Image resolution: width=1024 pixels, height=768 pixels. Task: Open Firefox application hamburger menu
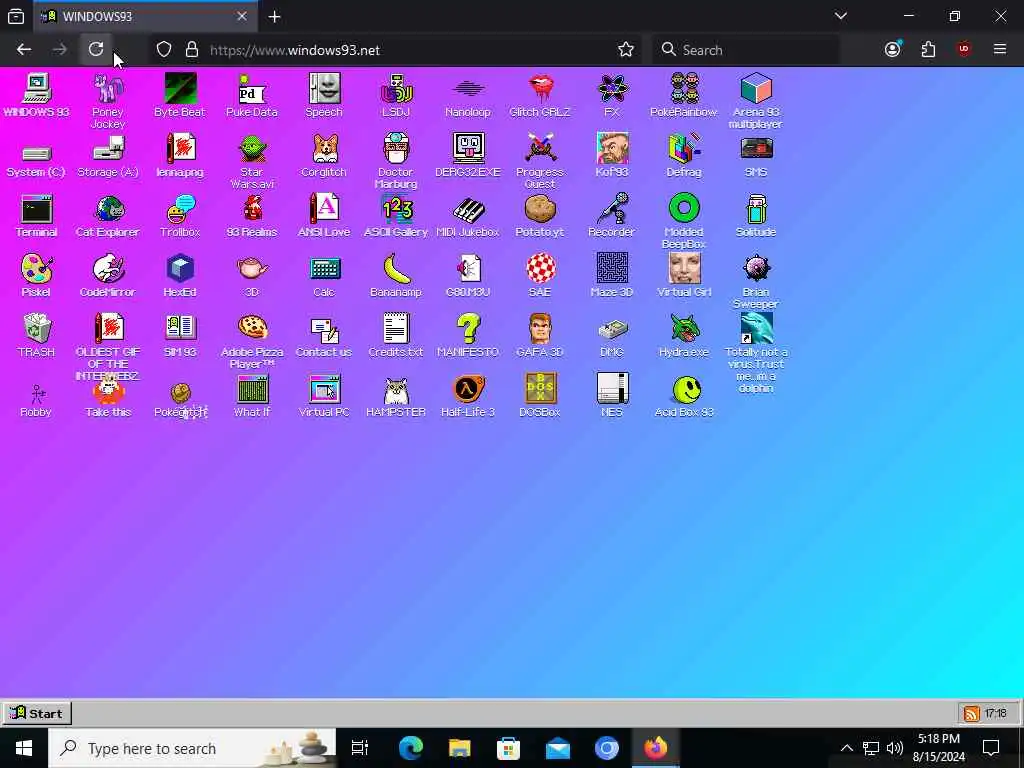click(x=999, y=50)
